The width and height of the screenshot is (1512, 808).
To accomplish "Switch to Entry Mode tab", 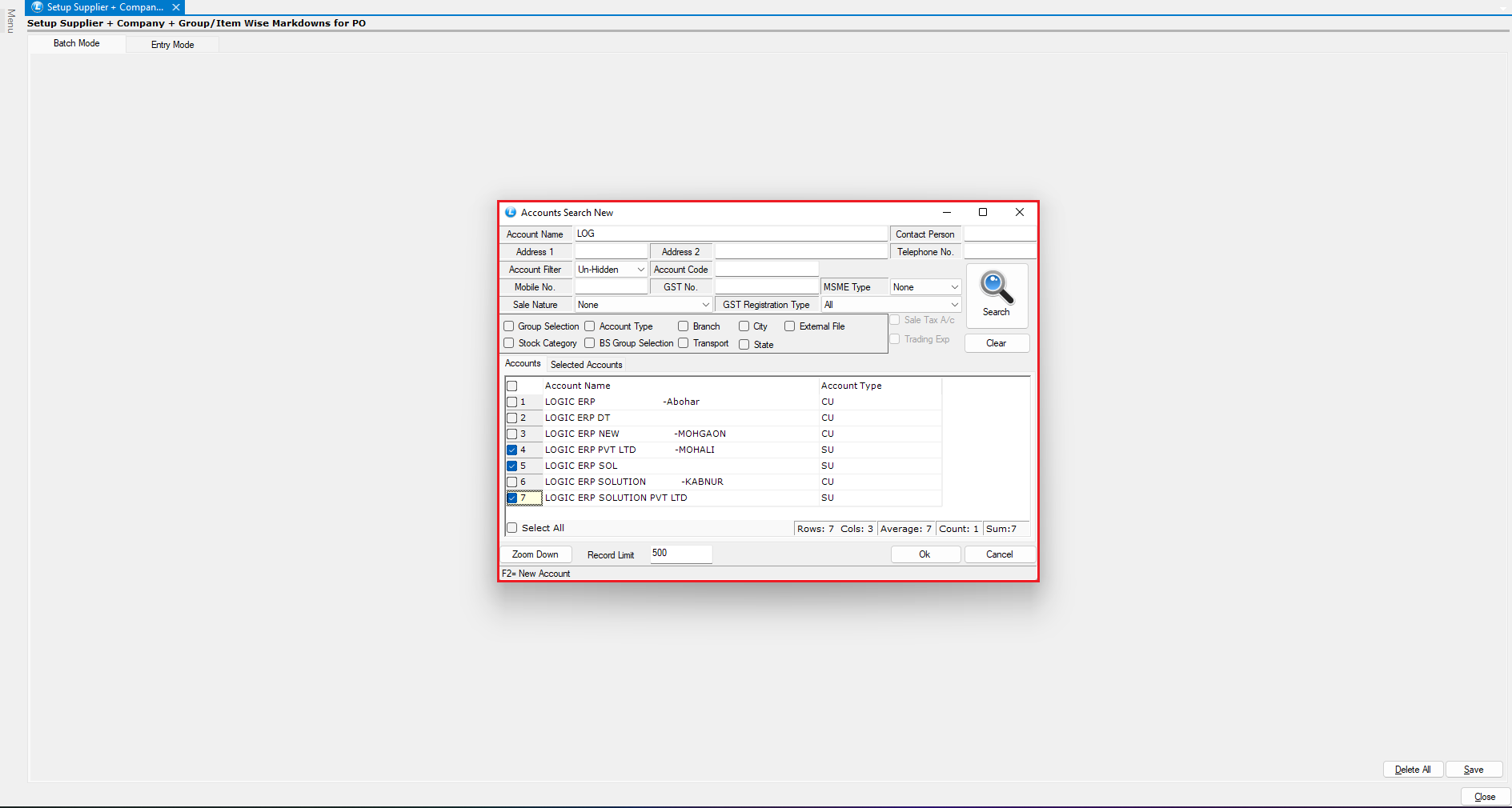I will (x=172, y=45).
